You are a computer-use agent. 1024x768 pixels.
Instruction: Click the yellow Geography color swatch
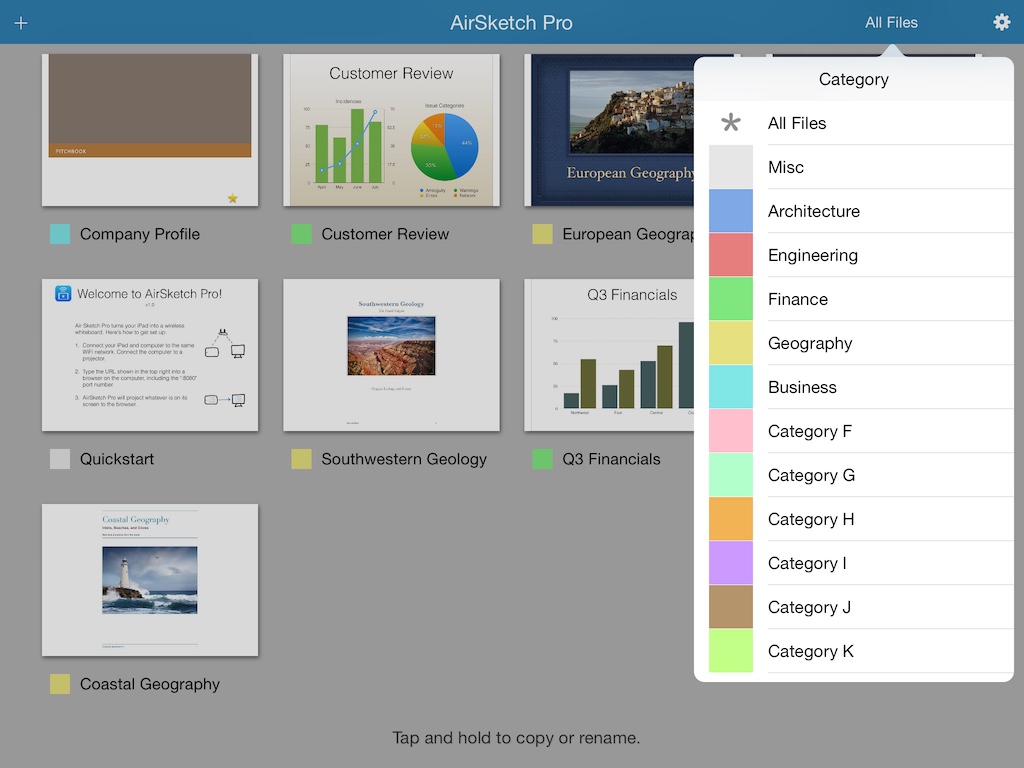coord(731,343)
